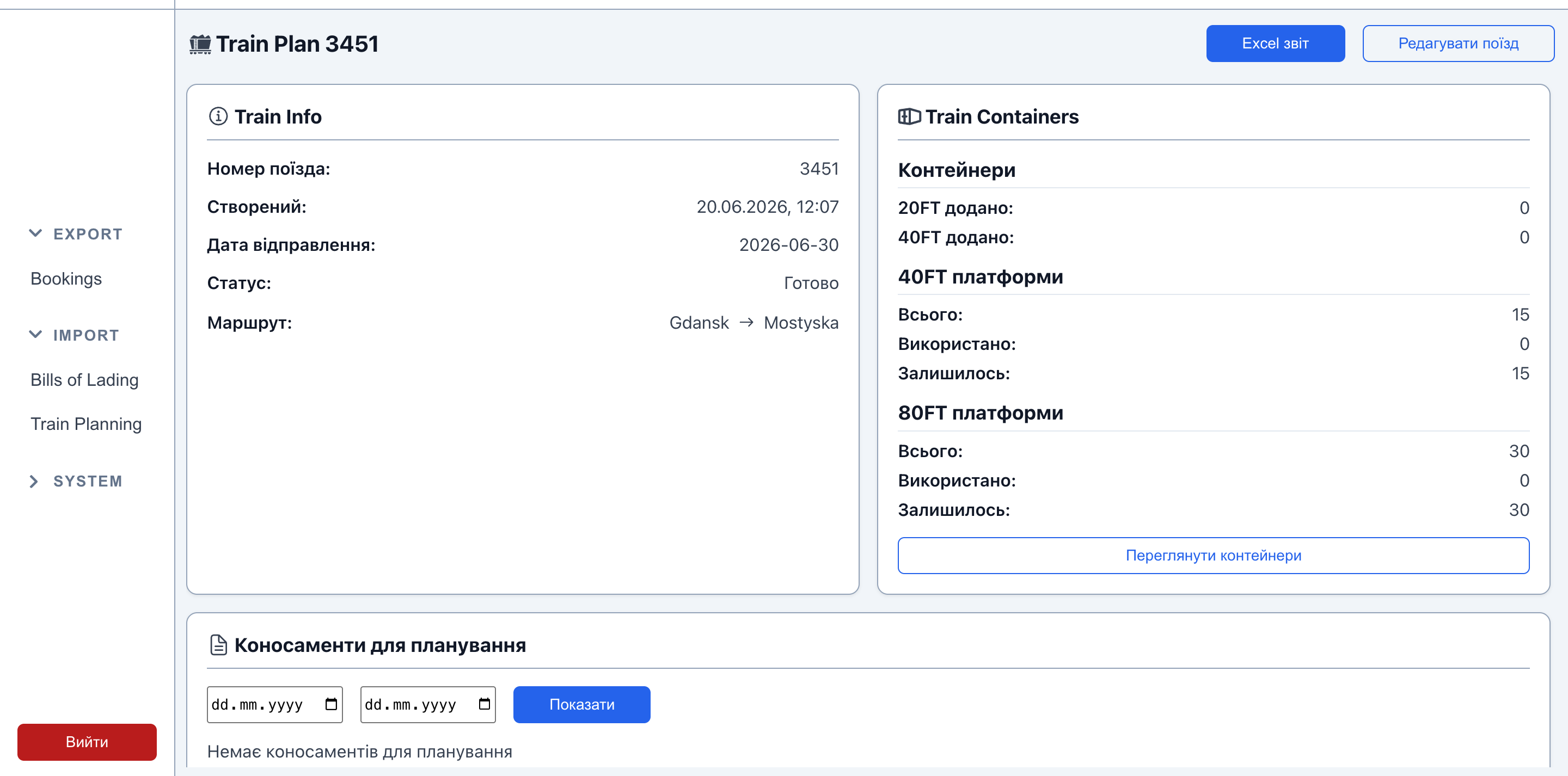Open calendar picker on first date field

click(x=331, y=704)
